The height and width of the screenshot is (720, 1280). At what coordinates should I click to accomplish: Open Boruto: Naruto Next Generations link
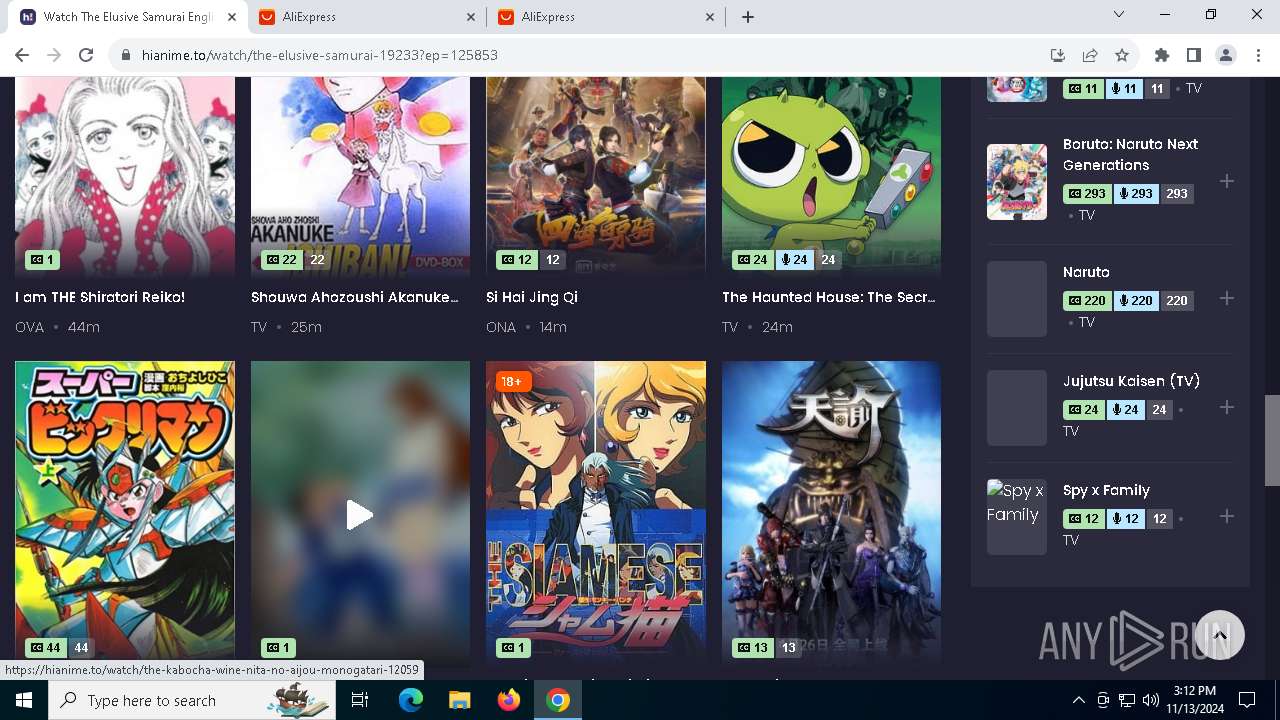[1130, 154]
